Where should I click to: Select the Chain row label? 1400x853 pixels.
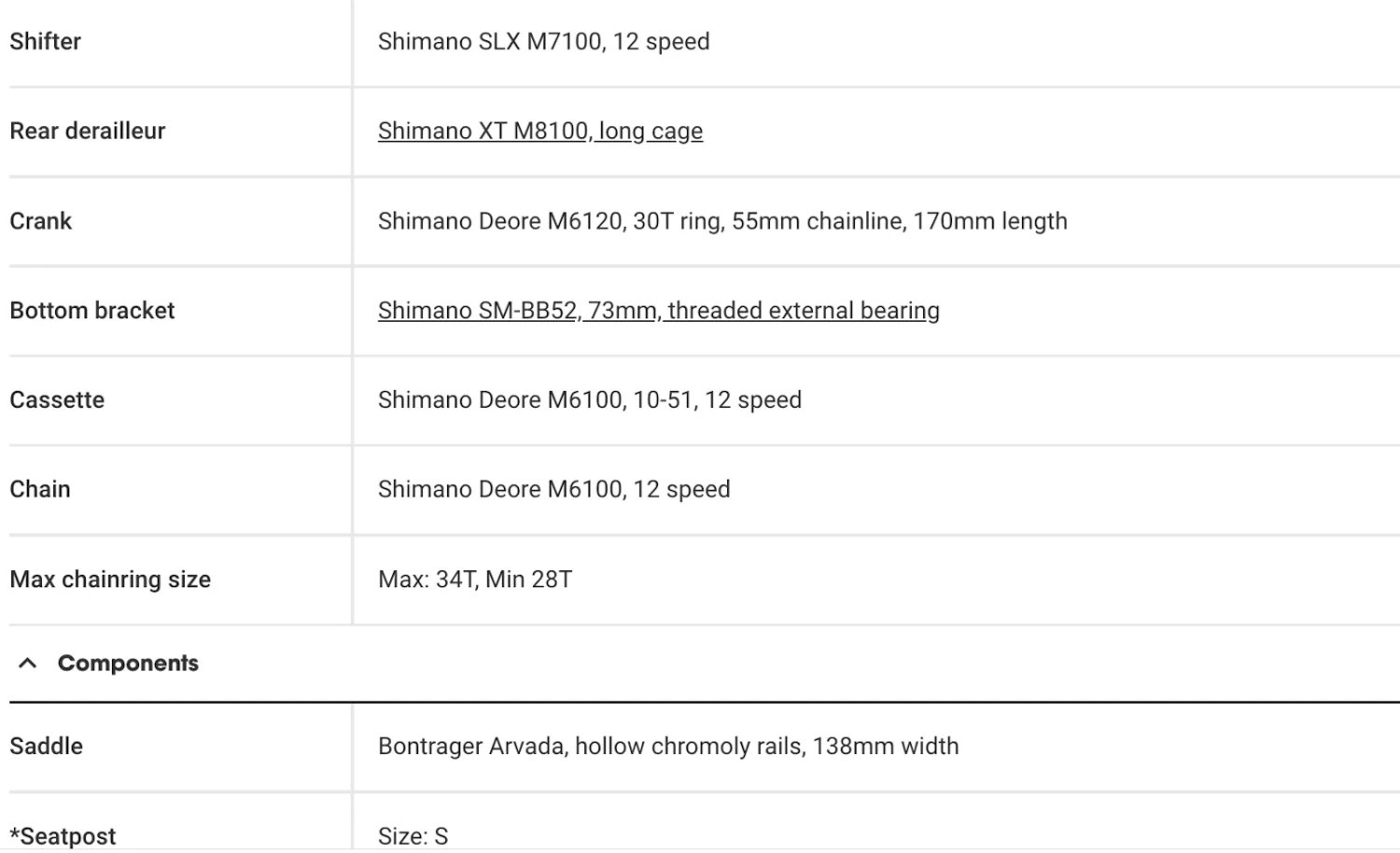[x=40, y=490]
